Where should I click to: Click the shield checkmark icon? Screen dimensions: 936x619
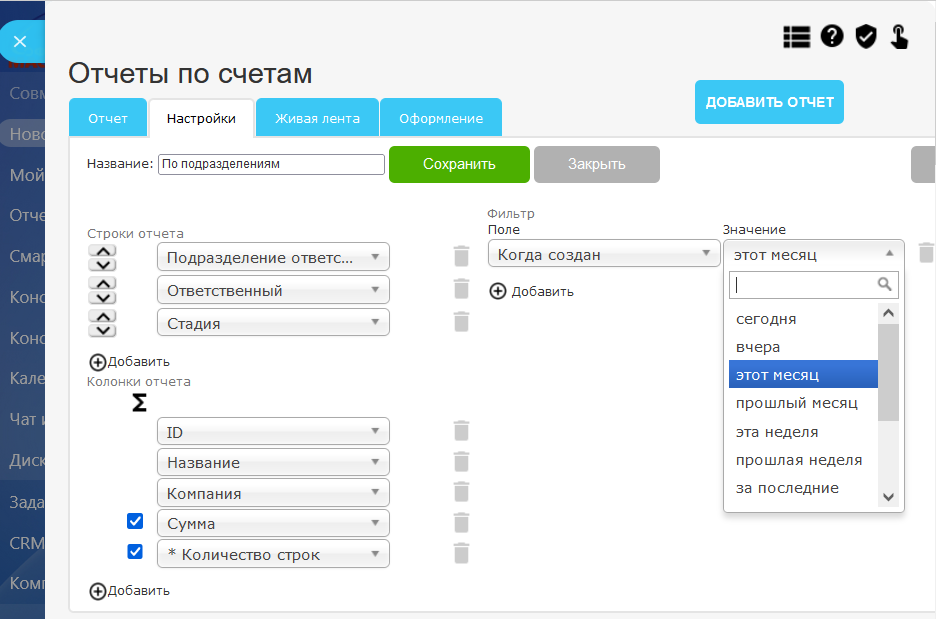click(866, 37)
